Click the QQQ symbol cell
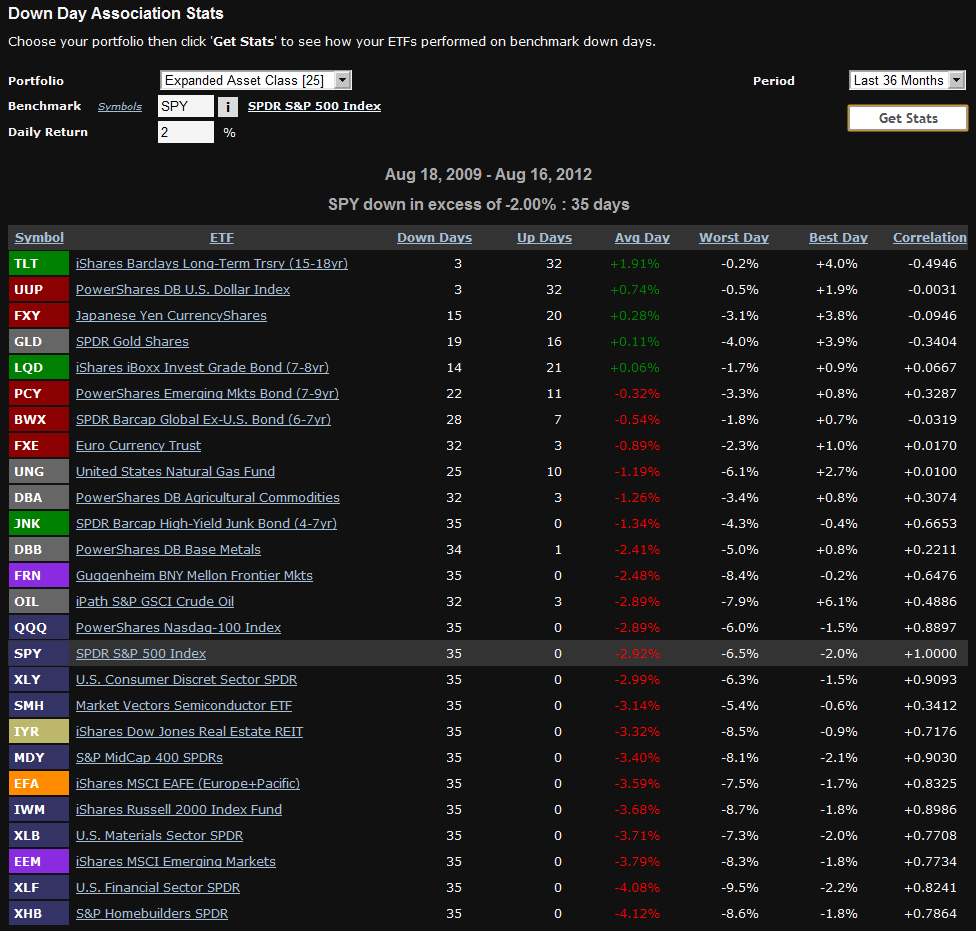Viewport: 976px width, 931px height. coord(39,628)
